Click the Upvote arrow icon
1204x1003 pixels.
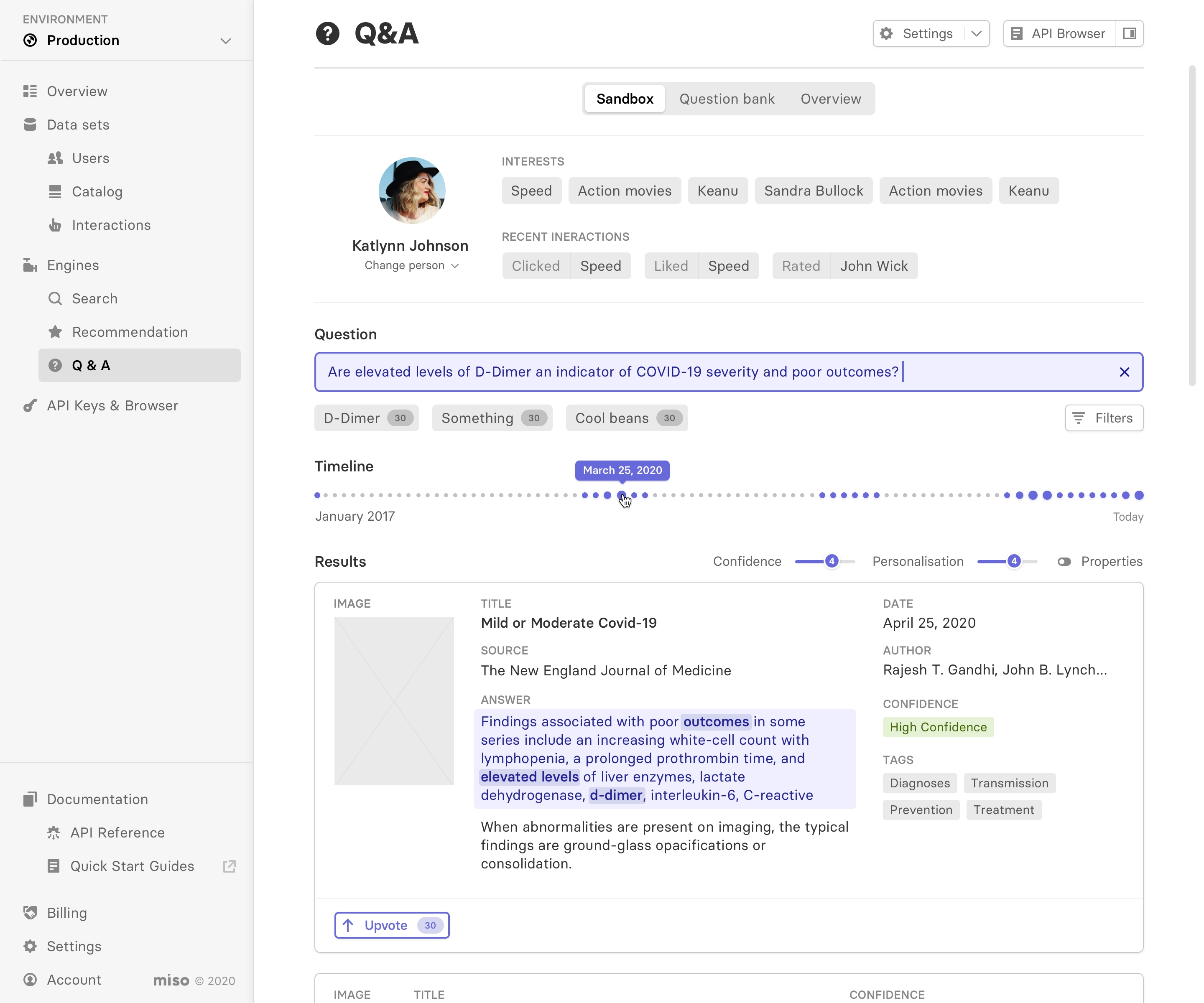click(x=348, y=925)
